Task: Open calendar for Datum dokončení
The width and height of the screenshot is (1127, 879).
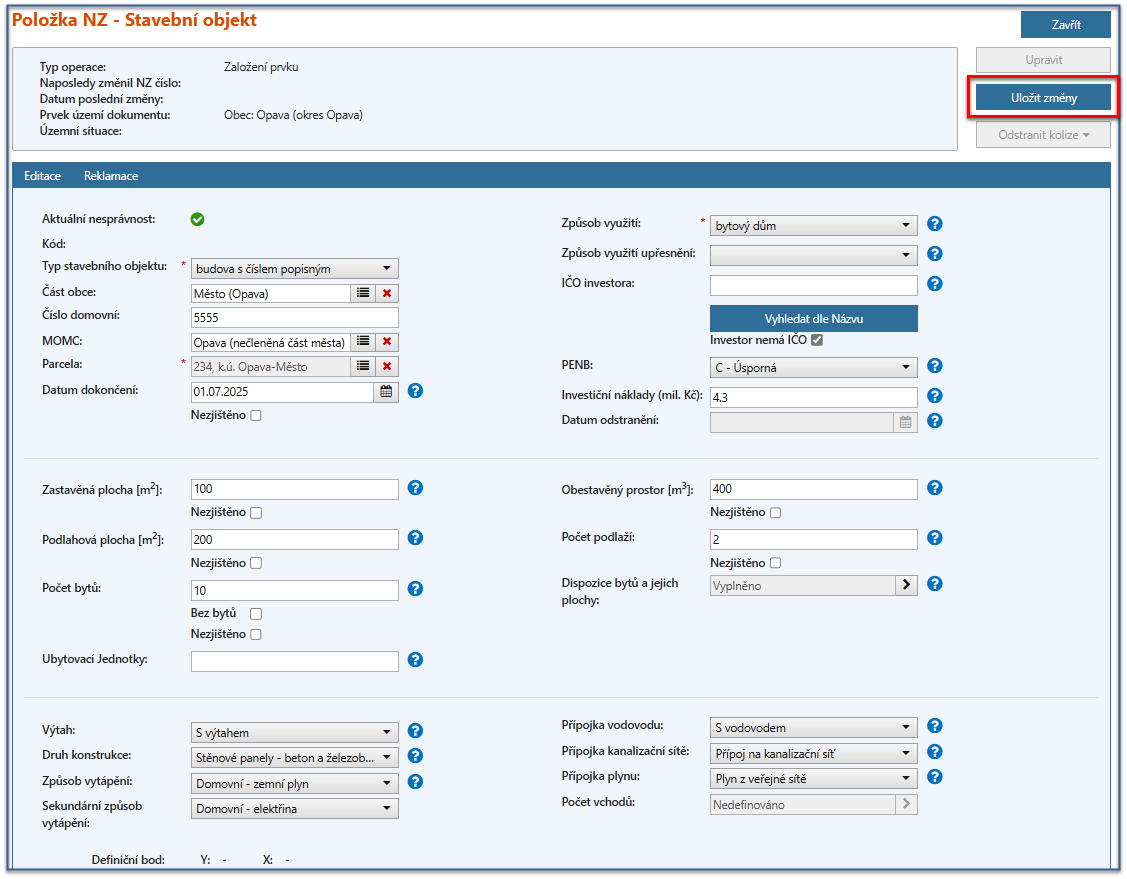Action: (386, 392)
